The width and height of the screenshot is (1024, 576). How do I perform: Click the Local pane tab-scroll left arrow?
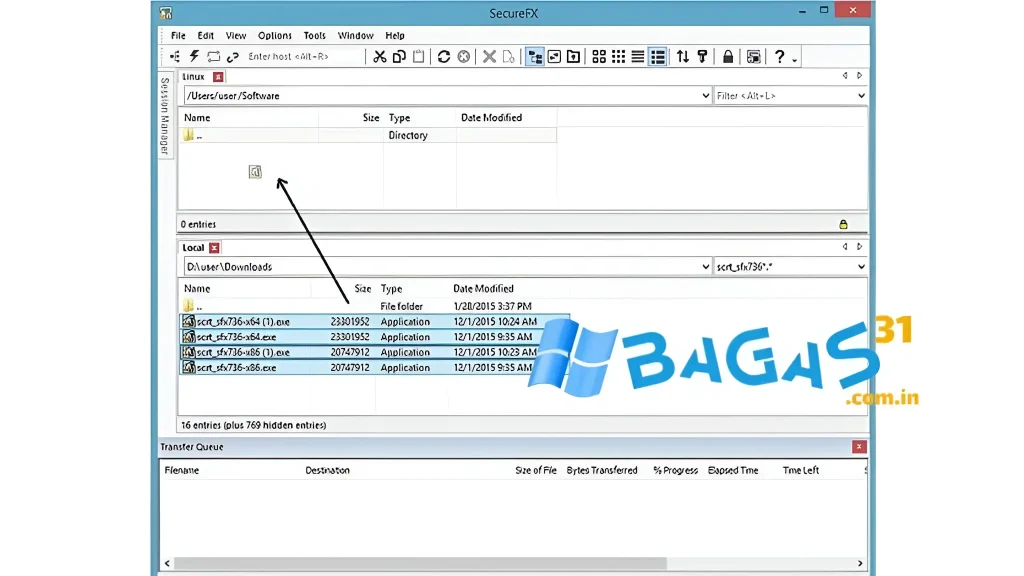click(845, 247)
